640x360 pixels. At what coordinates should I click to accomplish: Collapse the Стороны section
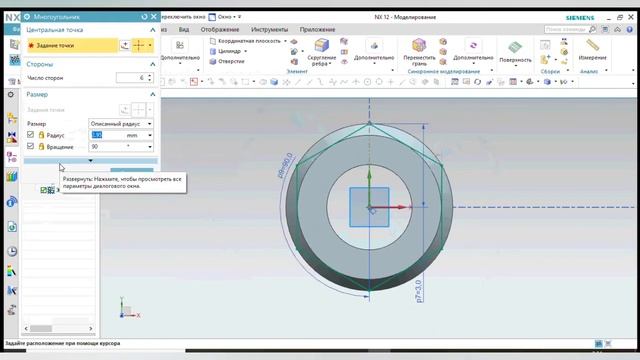coord(153,64)
